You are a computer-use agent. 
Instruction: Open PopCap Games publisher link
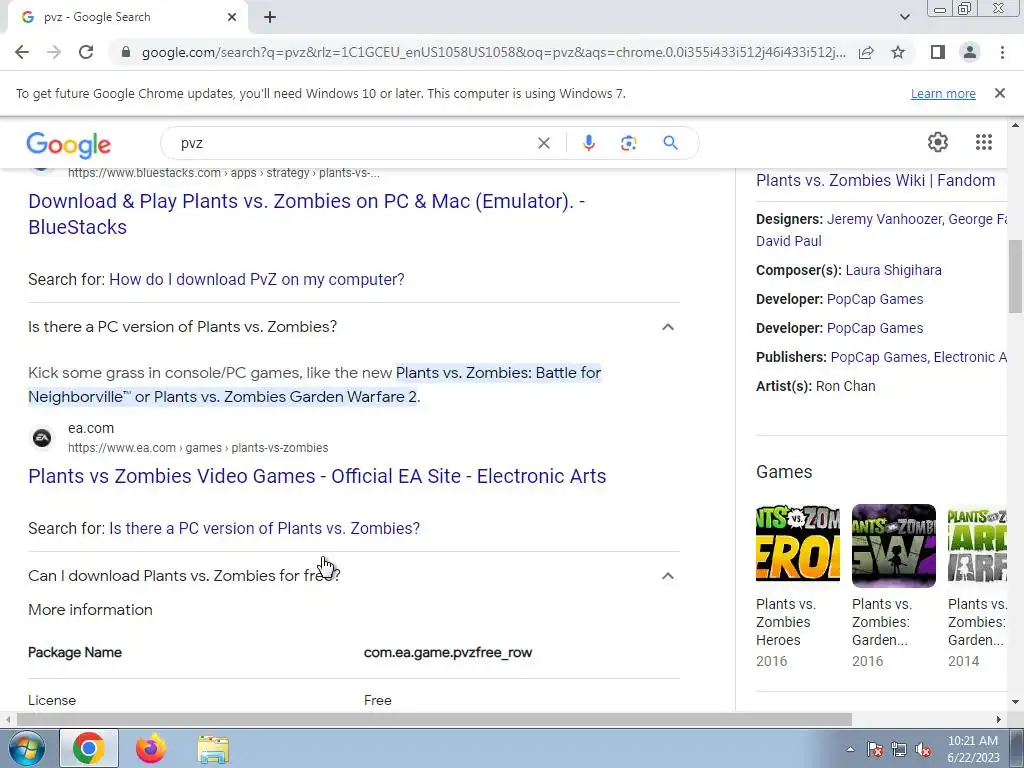coord(878,357)
